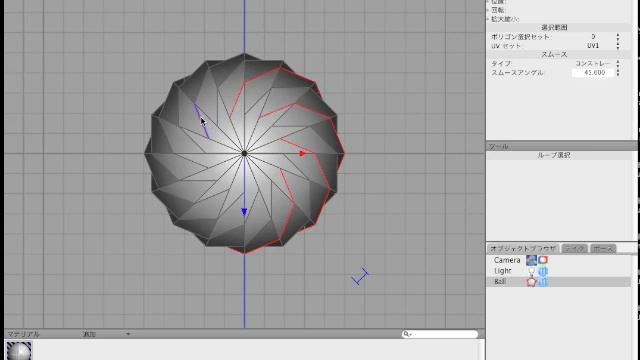Click the material sphere thumbnail

tap(19, 351)
